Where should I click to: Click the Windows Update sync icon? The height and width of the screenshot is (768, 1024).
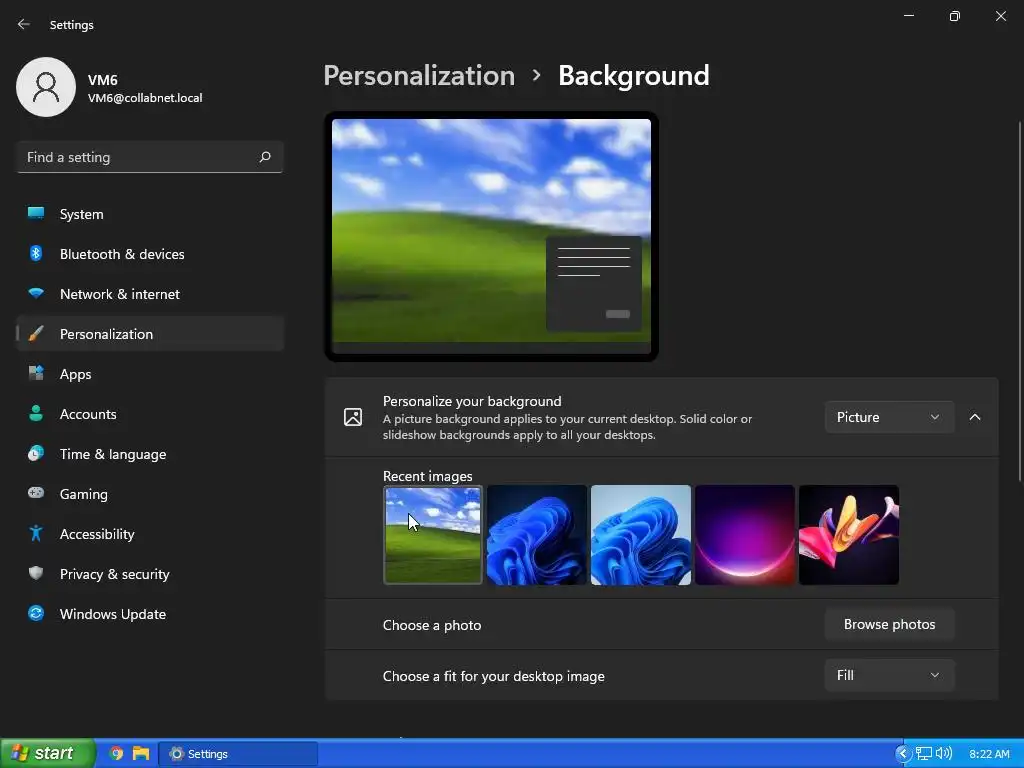pos(36,613)
